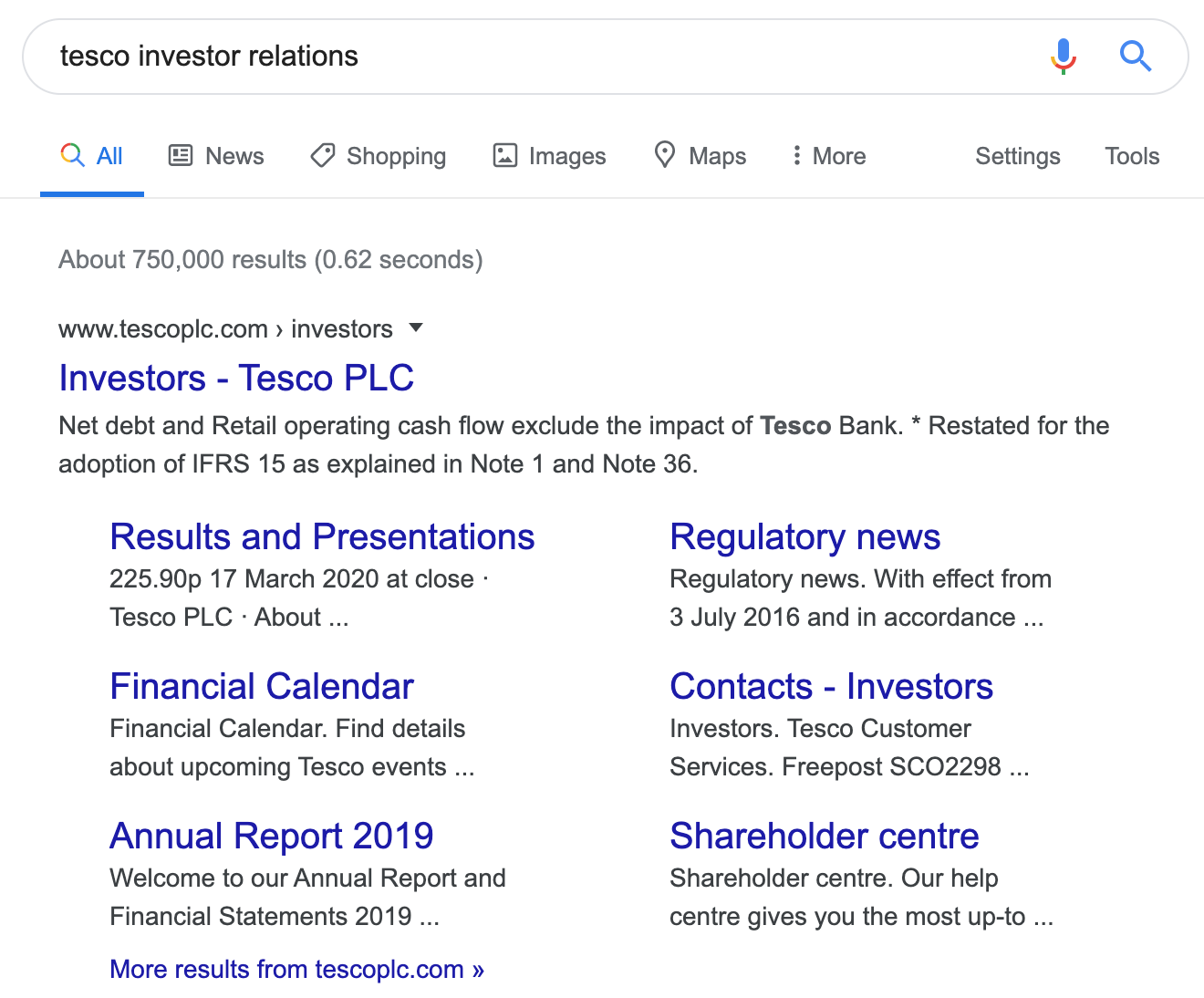Open the Annual Report 2019 link
Viewport: 1204px width, 998px height.
pyautogui.click(x=271, y=837)
